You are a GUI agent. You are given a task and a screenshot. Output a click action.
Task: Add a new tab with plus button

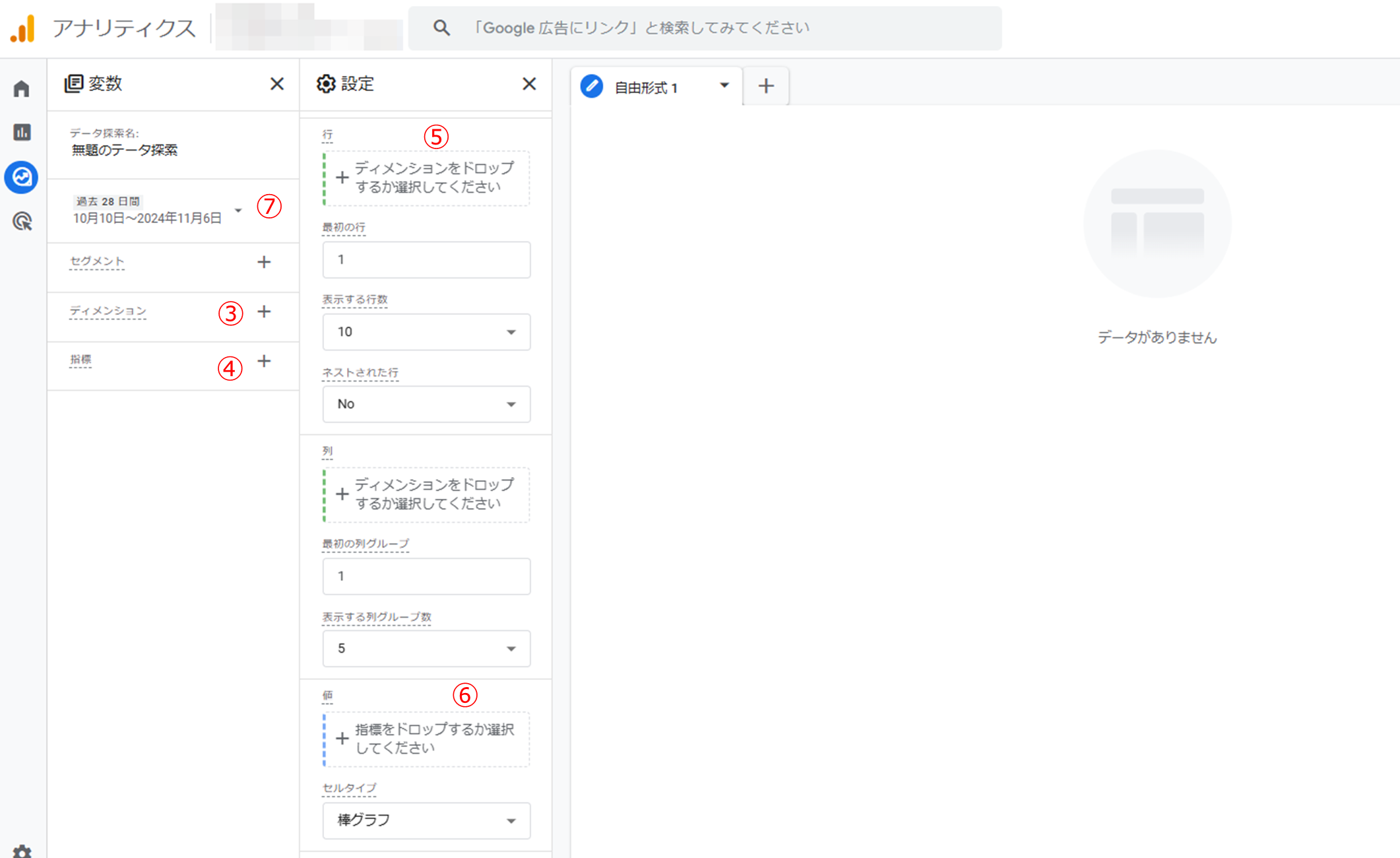[x=766, y=86]
